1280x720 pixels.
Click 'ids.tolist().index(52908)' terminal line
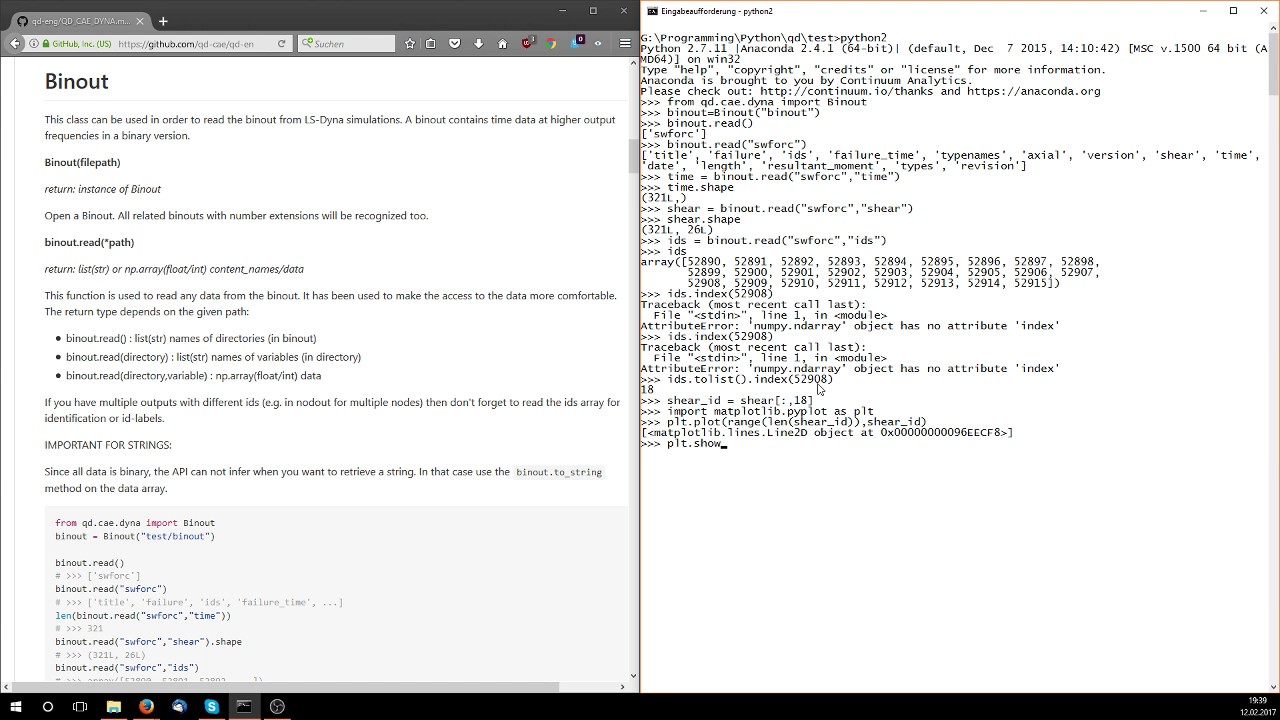[737, 379]
